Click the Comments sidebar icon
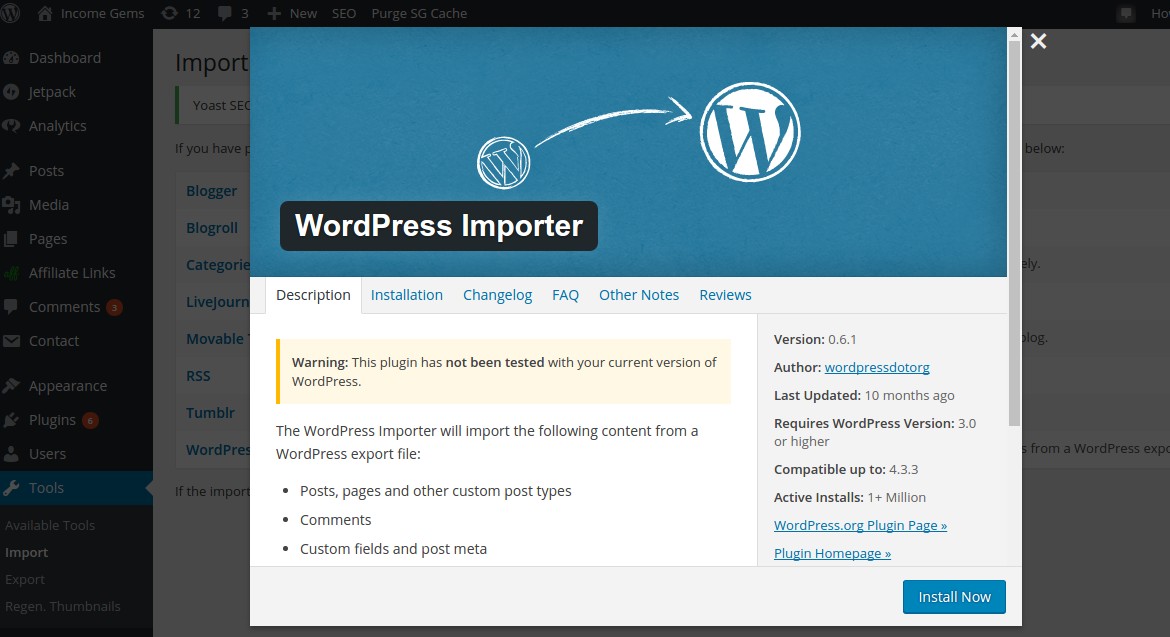Viewport: 1170px width, 637px height. point(10,307)
